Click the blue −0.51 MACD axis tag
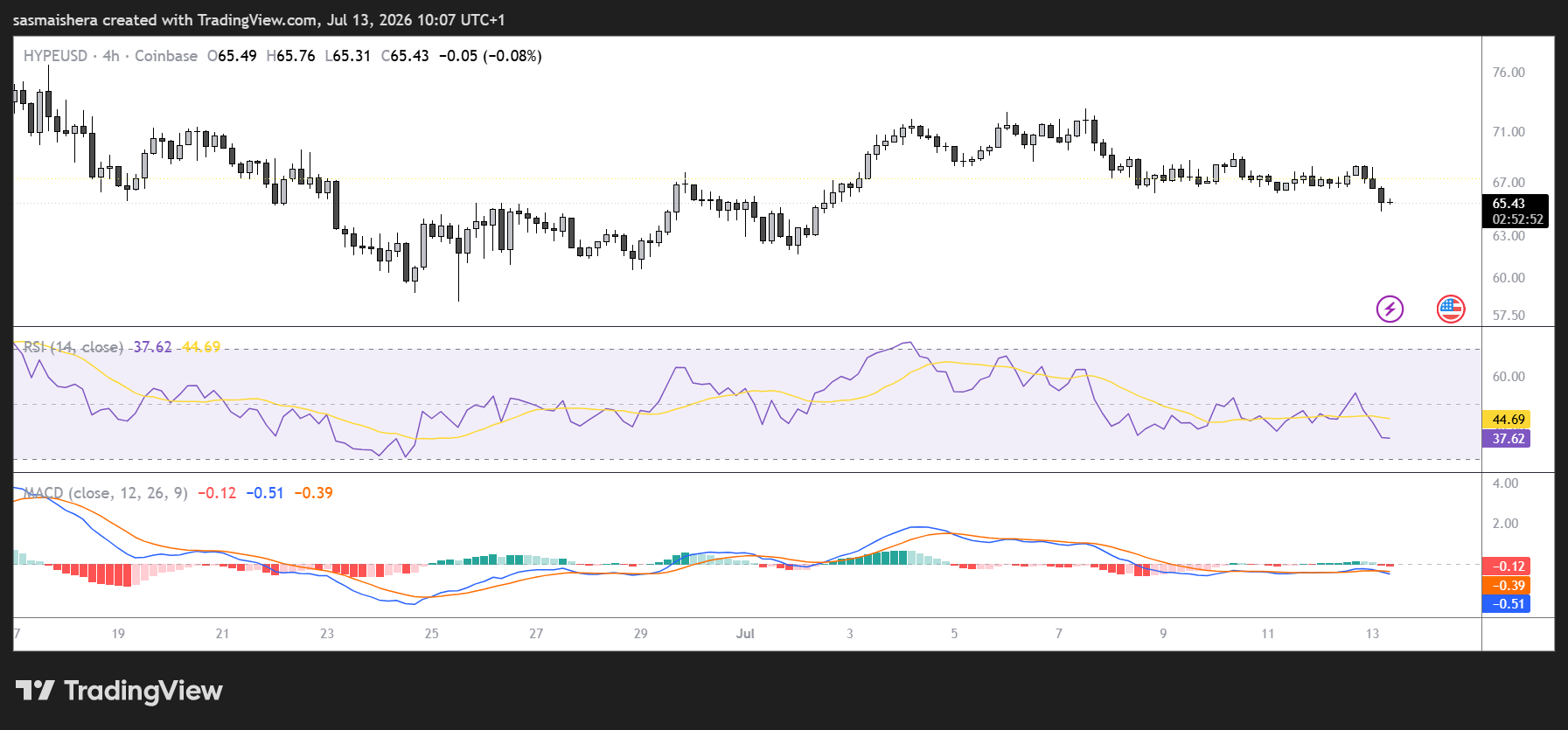The image size is (1568, 730). (1506, 604)
